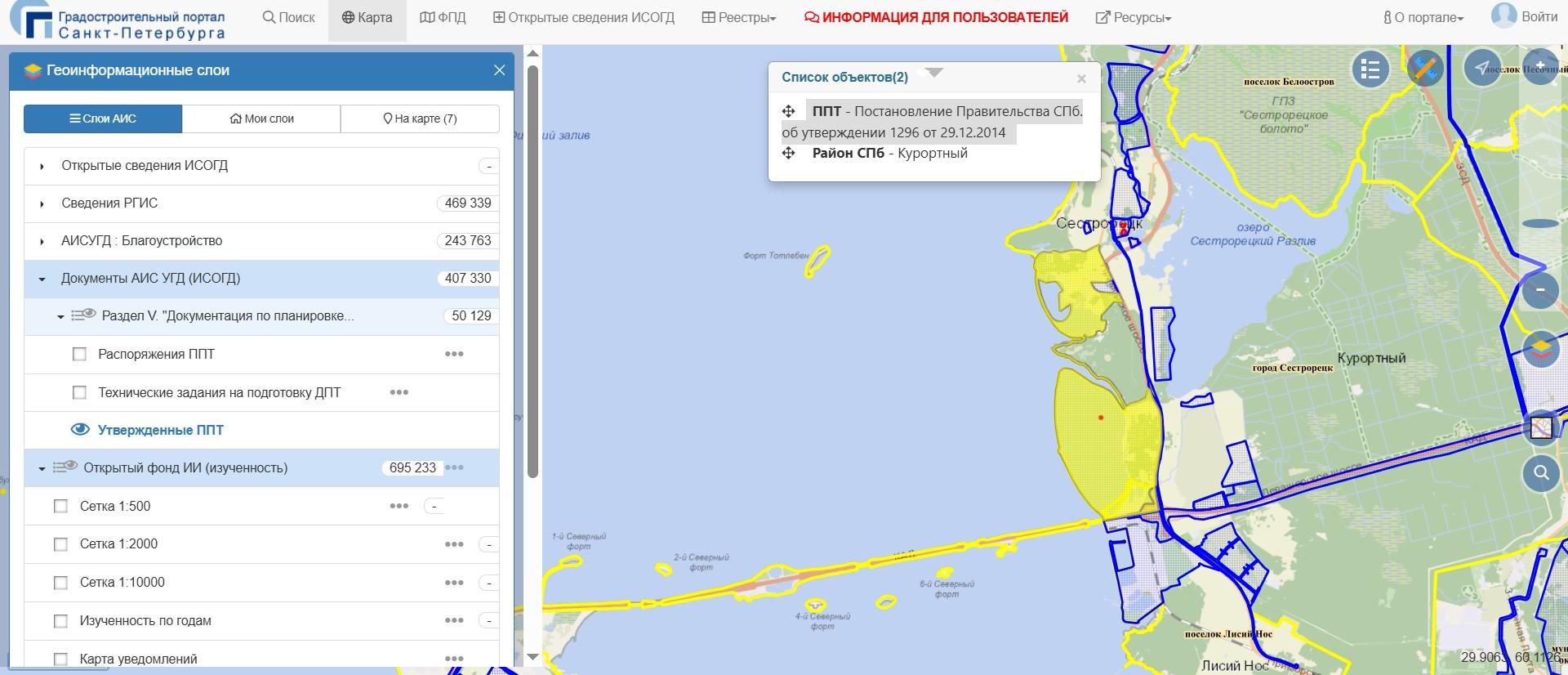Screen dimensions: 1568x675
Task: Switch to the Мои слои tab
Action: pyautogui.click(x=261, y=118)
